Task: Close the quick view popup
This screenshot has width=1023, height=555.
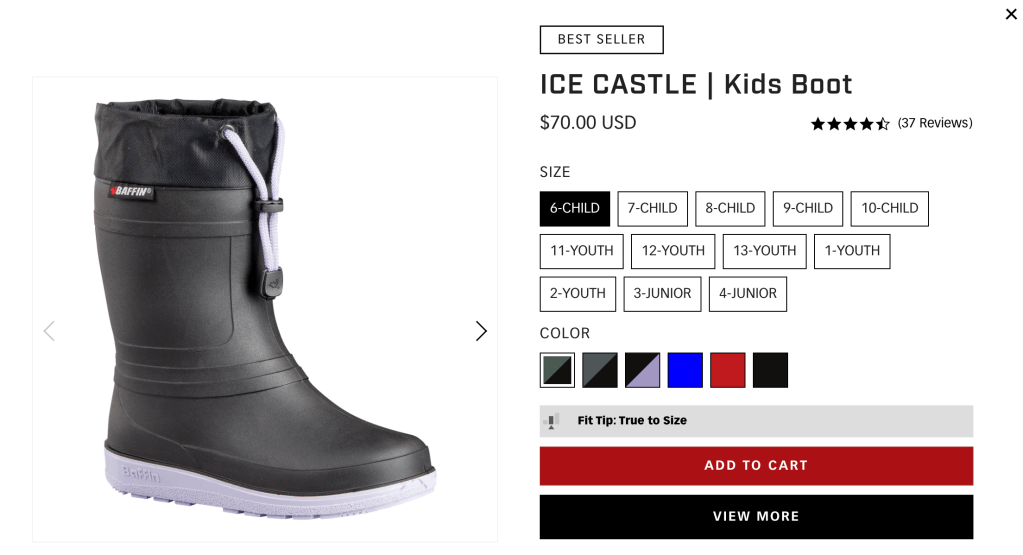Action: [x=1011, y=14]
